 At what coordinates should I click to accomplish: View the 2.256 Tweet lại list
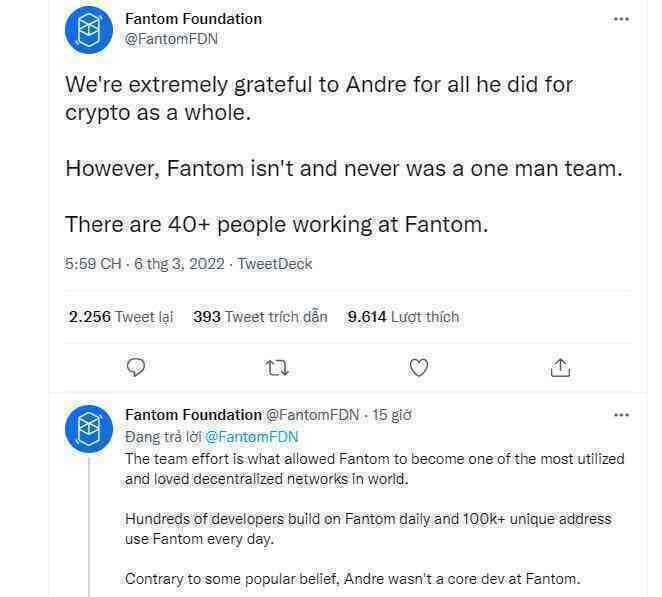click(x=120, y=317)
